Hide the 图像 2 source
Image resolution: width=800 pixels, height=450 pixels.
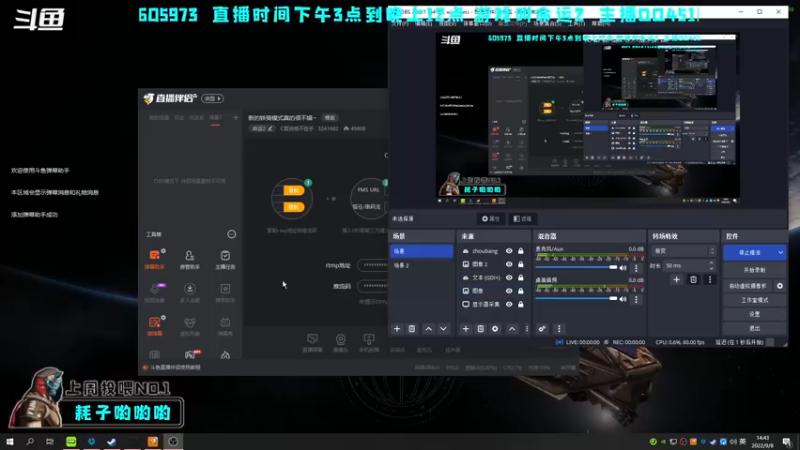tap(509, 264)
